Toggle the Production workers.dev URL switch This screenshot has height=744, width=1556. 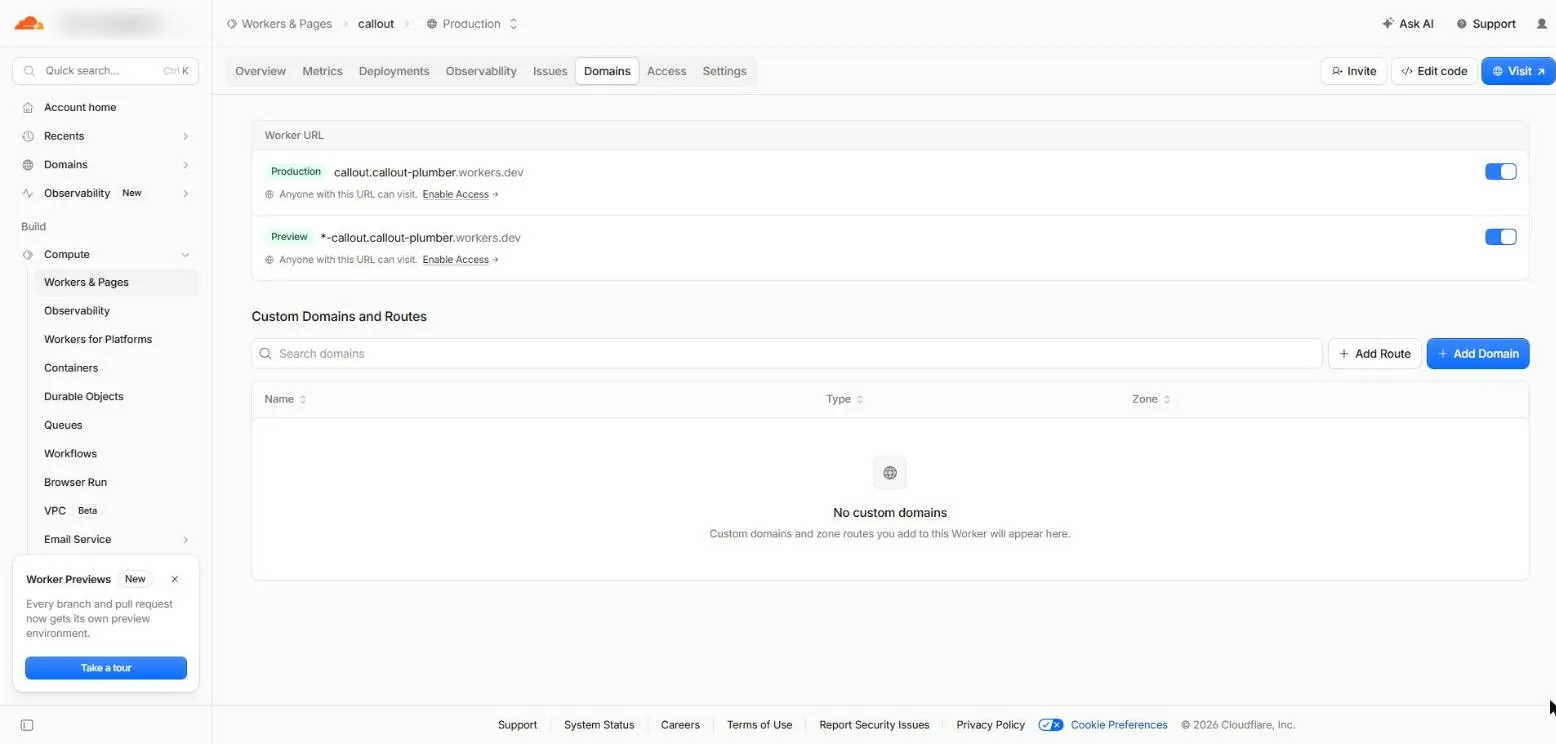tap(1501, 172)
